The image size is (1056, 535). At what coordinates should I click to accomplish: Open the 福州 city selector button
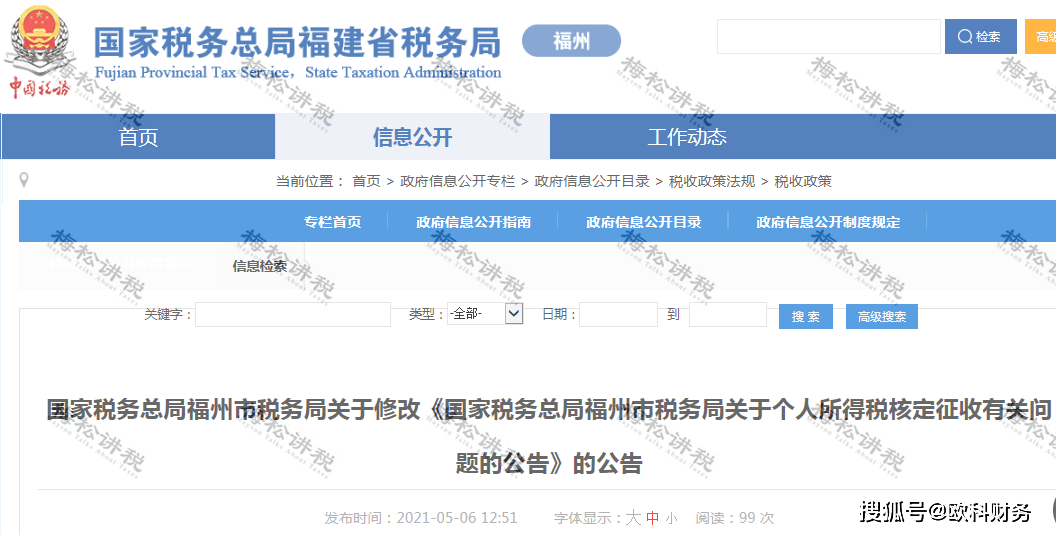point(571,41)
